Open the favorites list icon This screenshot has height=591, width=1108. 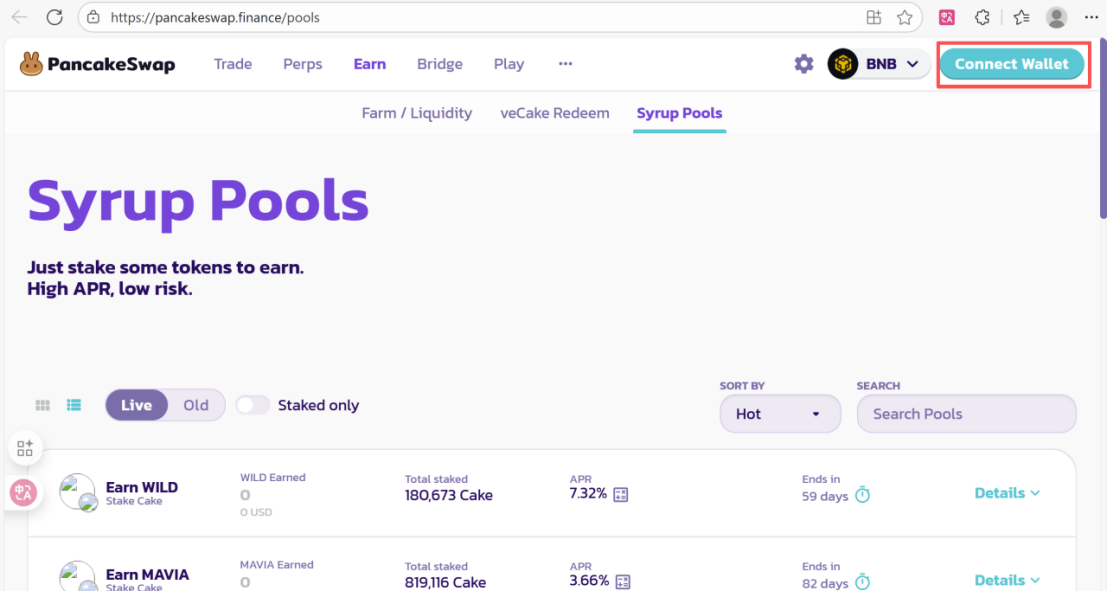pyautogui.click(x=1021, y=17)
